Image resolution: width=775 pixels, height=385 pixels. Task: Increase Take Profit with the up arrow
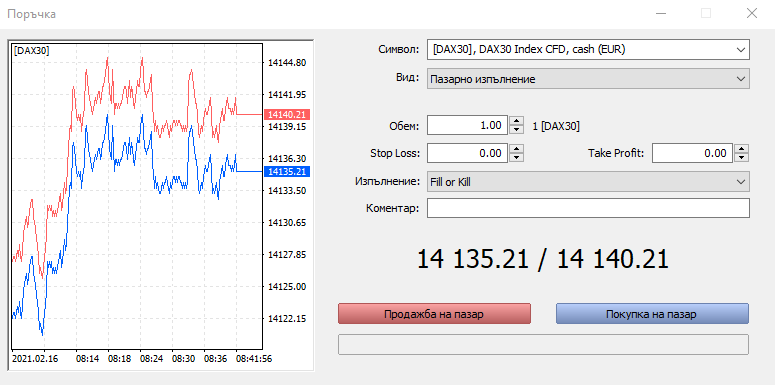tap(741, 149)
